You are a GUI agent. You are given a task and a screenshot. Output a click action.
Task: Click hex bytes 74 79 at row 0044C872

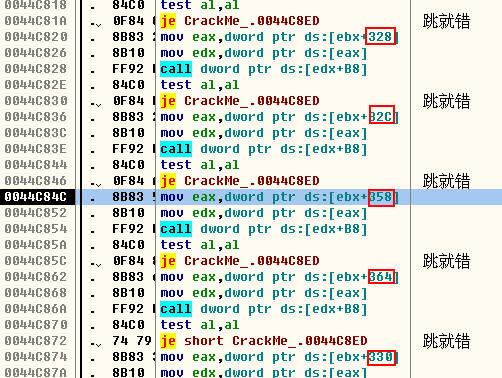pyautogui.click(x=132, y=341)
